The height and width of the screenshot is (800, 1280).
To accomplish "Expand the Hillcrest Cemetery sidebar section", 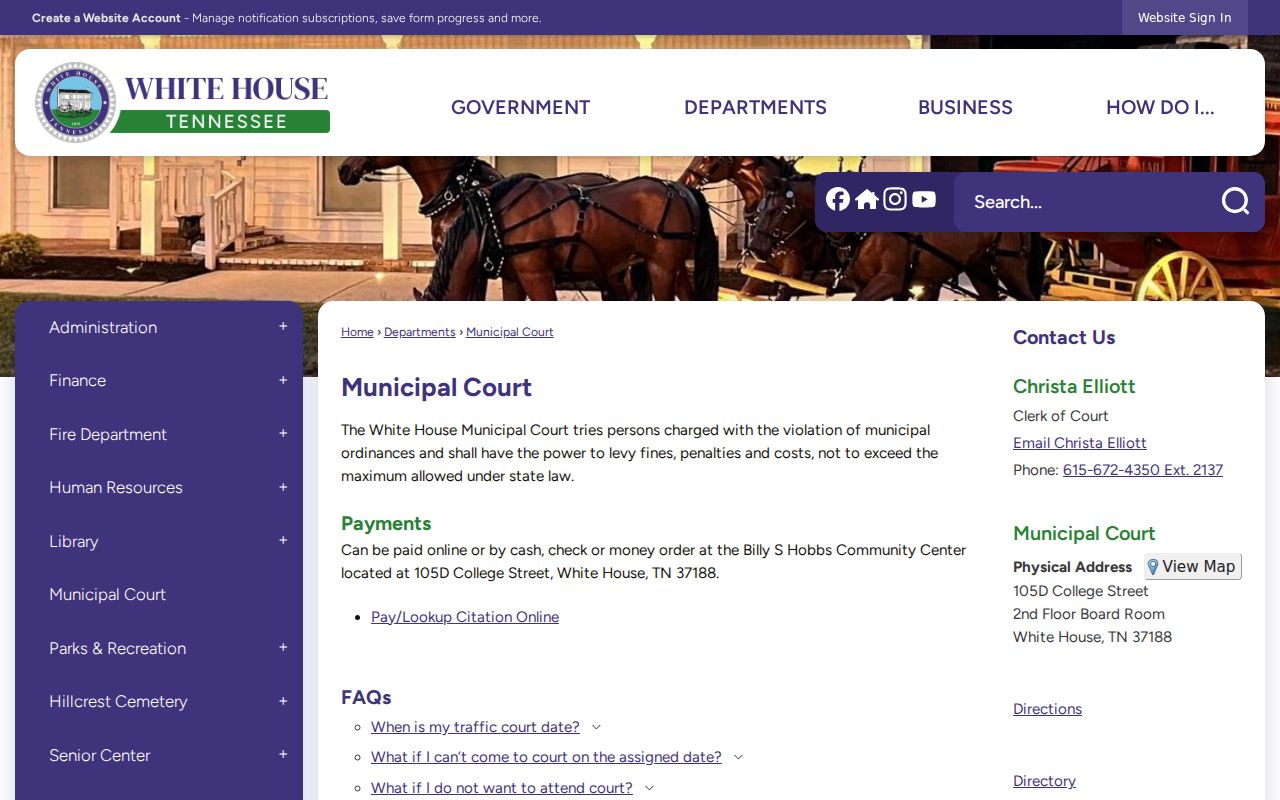I will (283, 701).
